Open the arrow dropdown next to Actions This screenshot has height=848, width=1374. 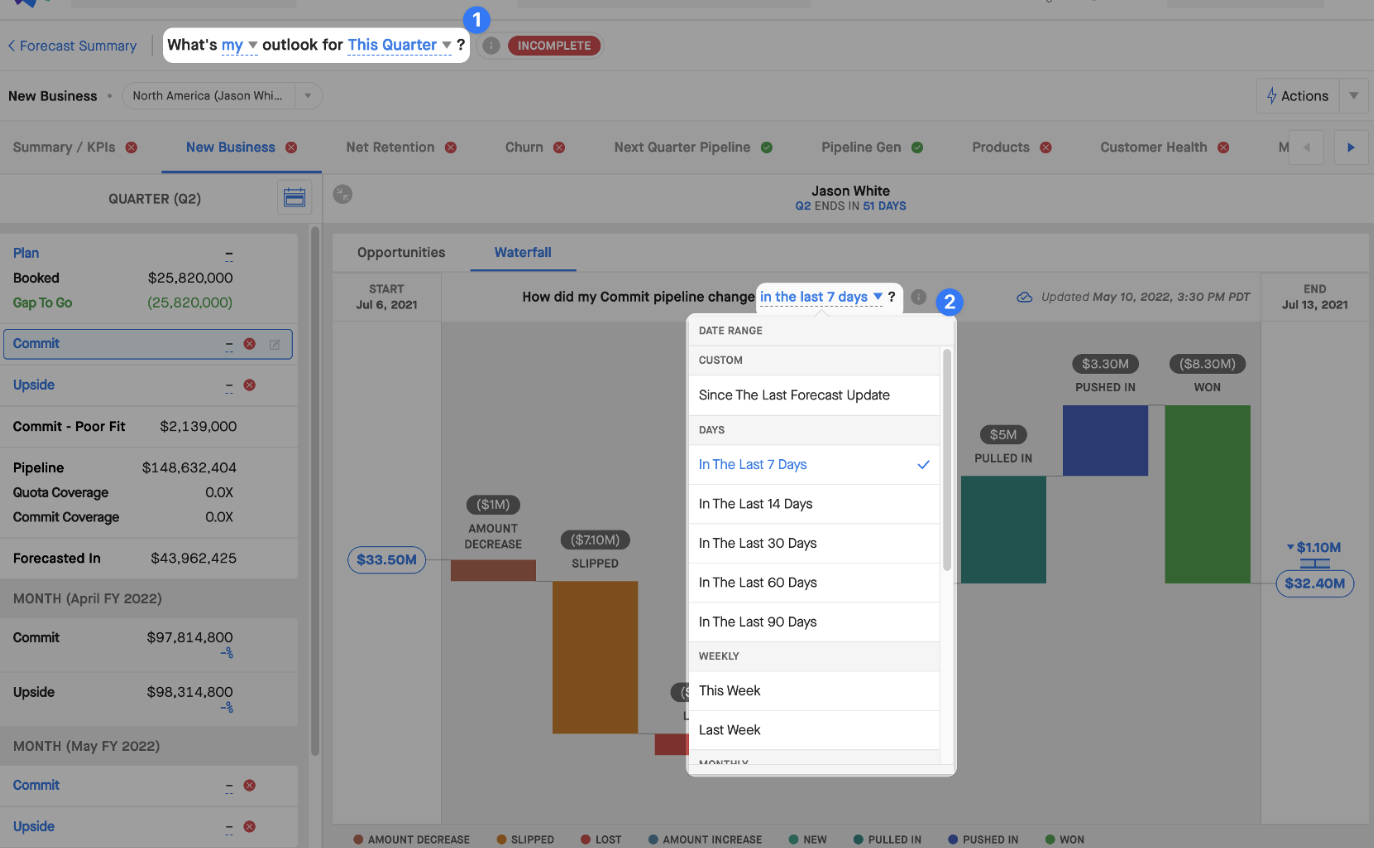click(1353, 96)
